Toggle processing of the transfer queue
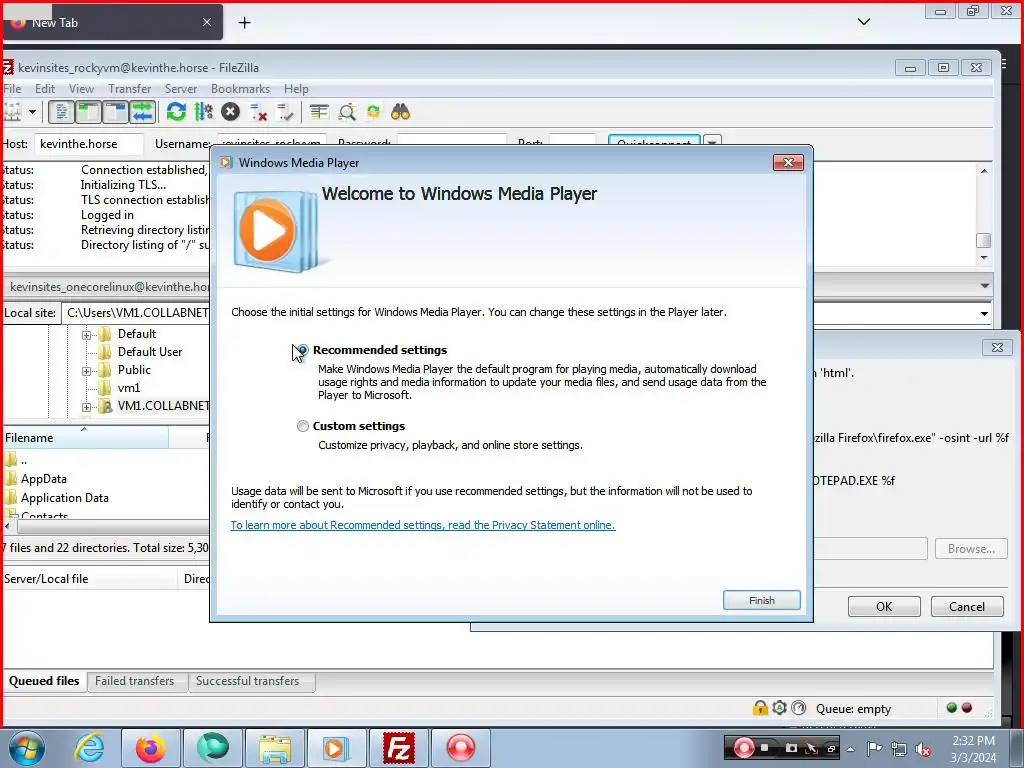This screenshot has height=768, width=1024. 204,112
